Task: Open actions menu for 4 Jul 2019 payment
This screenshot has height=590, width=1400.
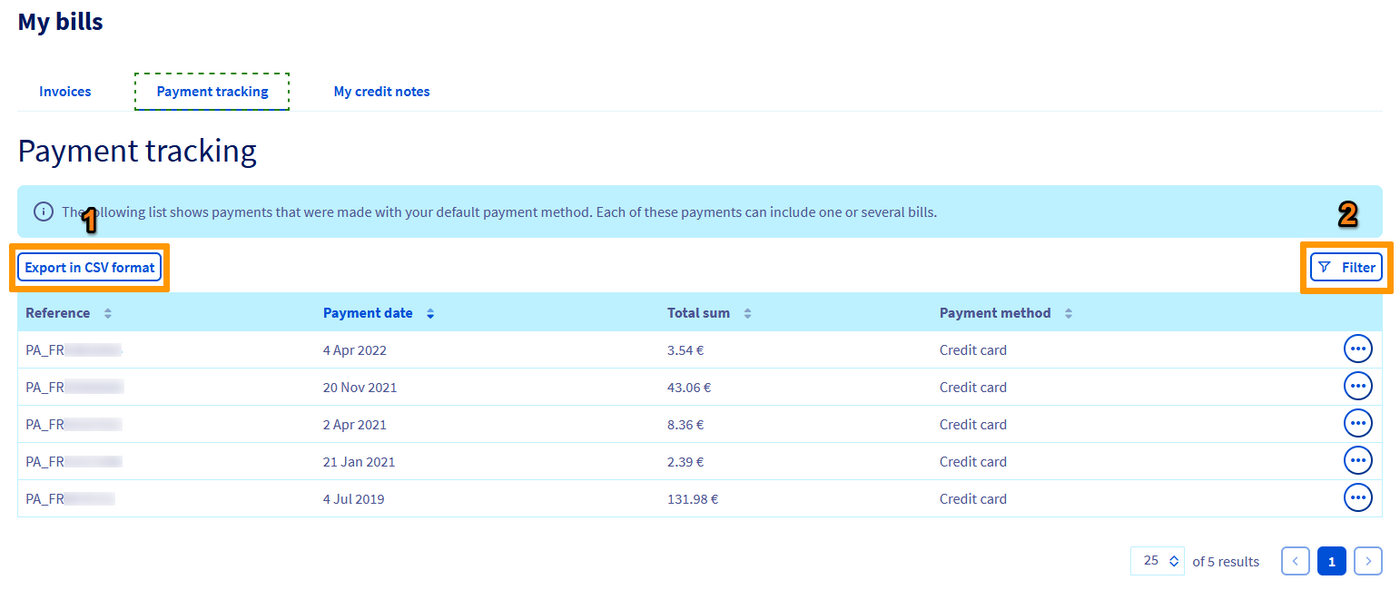Action: pyautogui.click(x=1357, y=497)
